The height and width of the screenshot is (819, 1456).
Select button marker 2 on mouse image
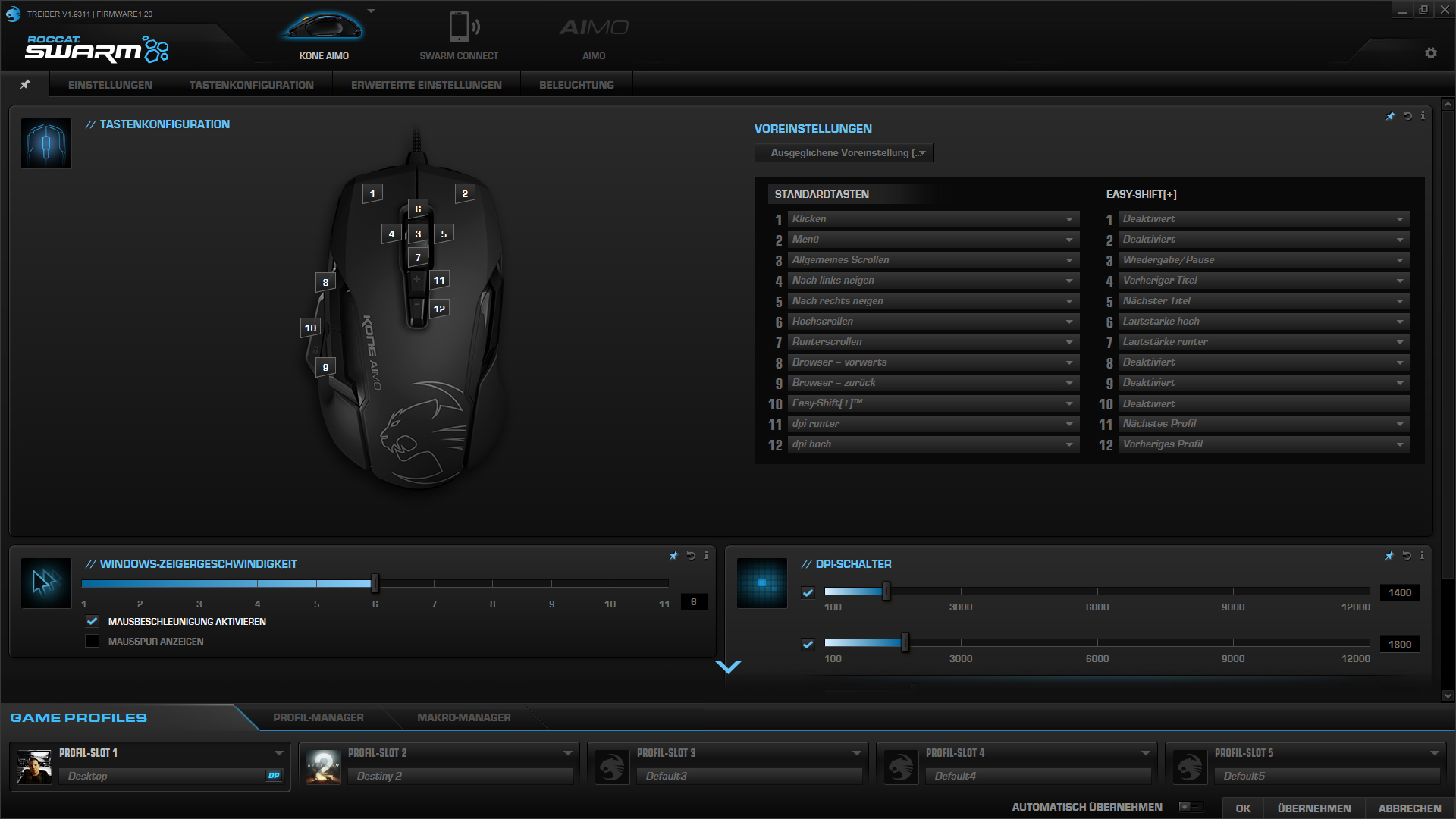(x=465, y=193)
